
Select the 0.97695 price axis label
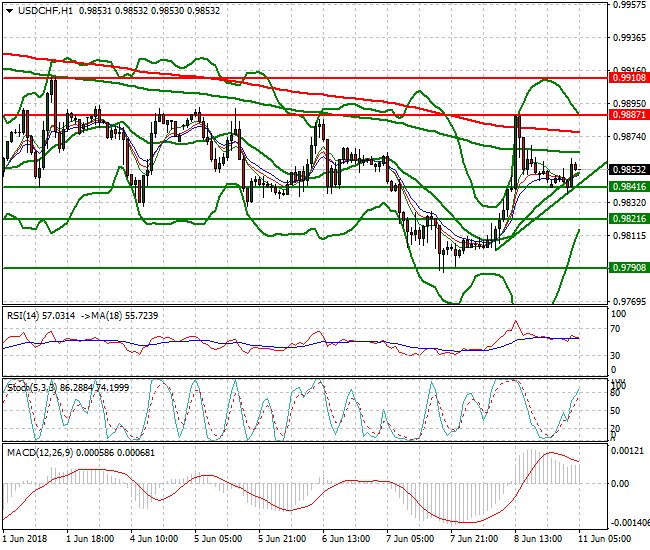tap(629, 302)
